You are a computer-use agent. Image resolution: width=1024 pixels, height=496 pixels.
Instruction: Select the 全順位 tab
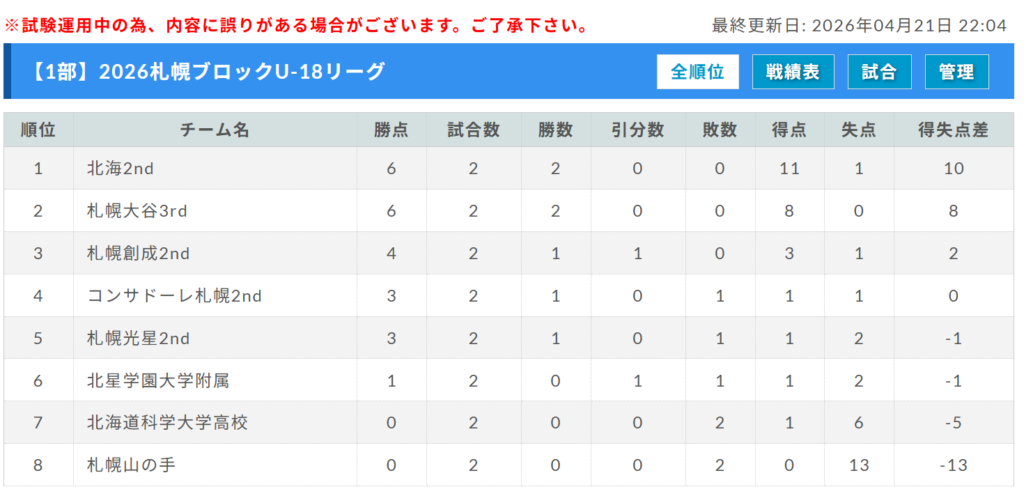pos(697,72)
